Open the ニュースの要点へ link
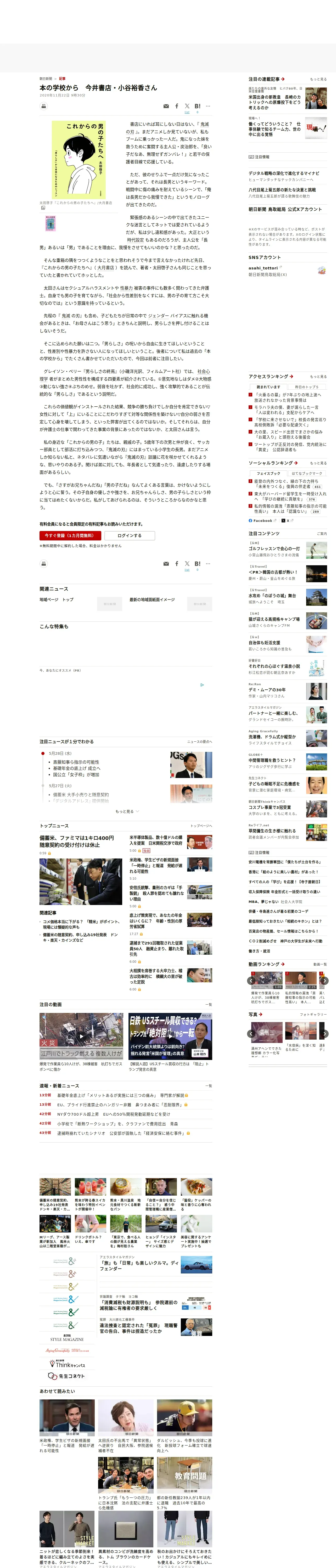Image resolution: width=336 pixels, height=1568 pixels. (x=199, y=742)
